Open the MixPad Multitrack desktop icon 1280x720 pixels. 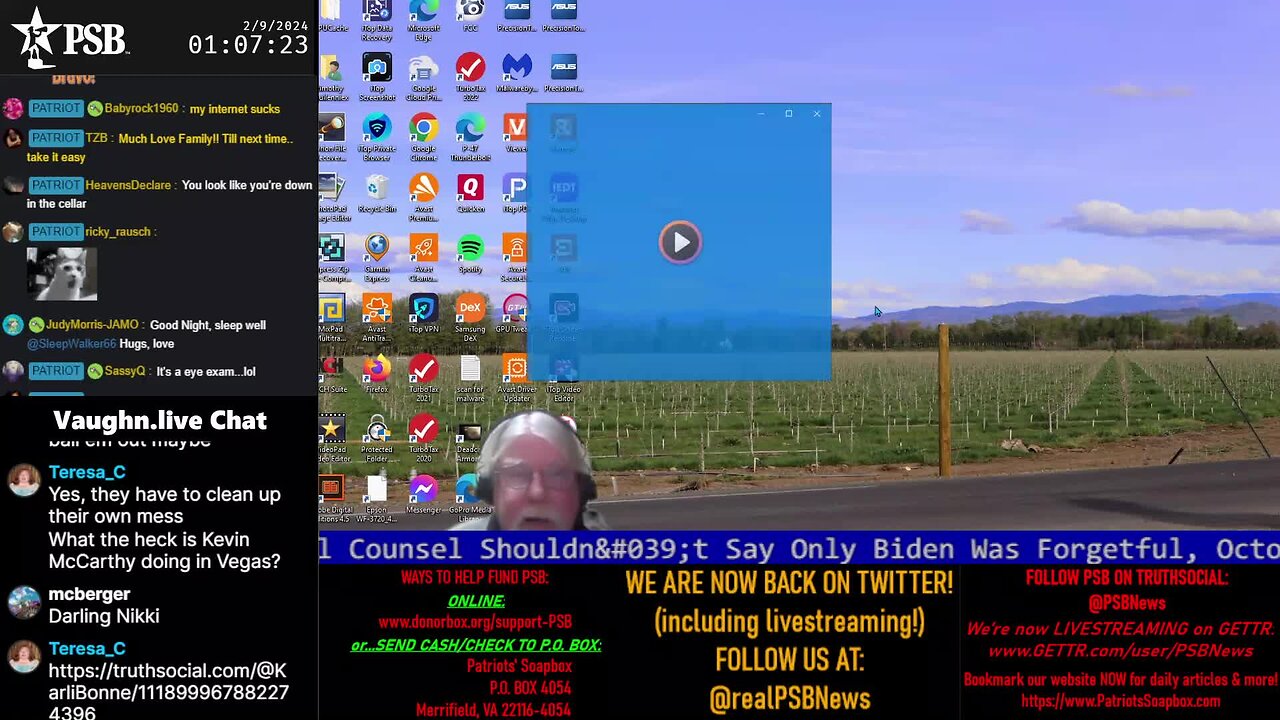(331, 318)
